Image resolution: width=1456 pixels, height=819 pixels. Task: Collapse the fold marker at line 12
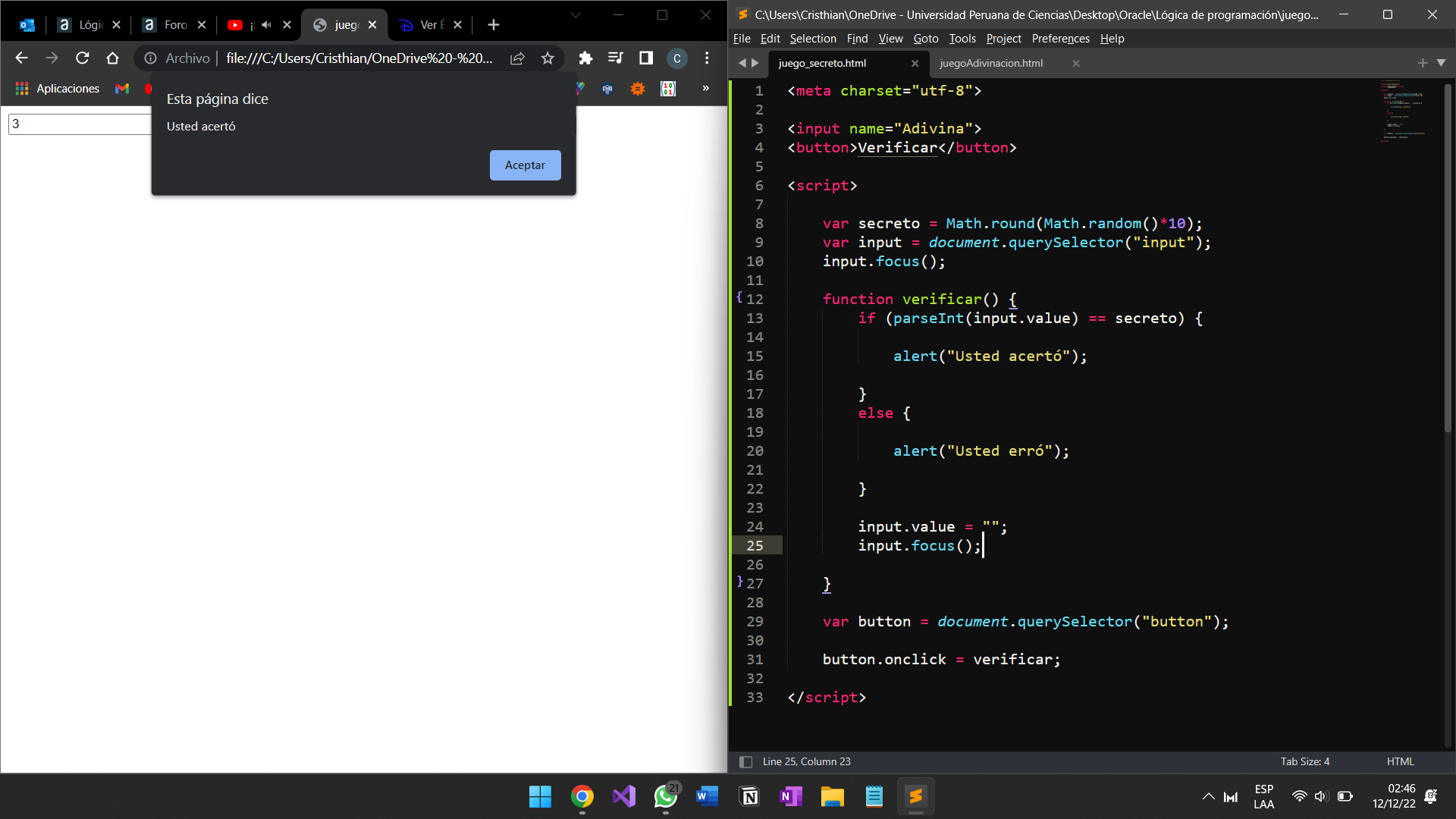(739, 297)
